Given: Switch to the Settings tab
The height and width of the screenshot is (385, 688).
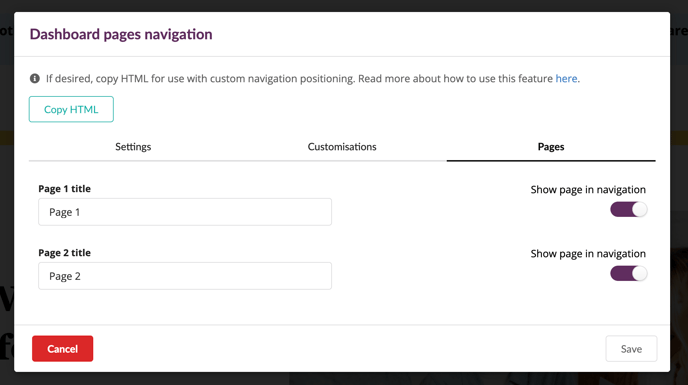Looking at the screenshot, I should coord(133,147).
